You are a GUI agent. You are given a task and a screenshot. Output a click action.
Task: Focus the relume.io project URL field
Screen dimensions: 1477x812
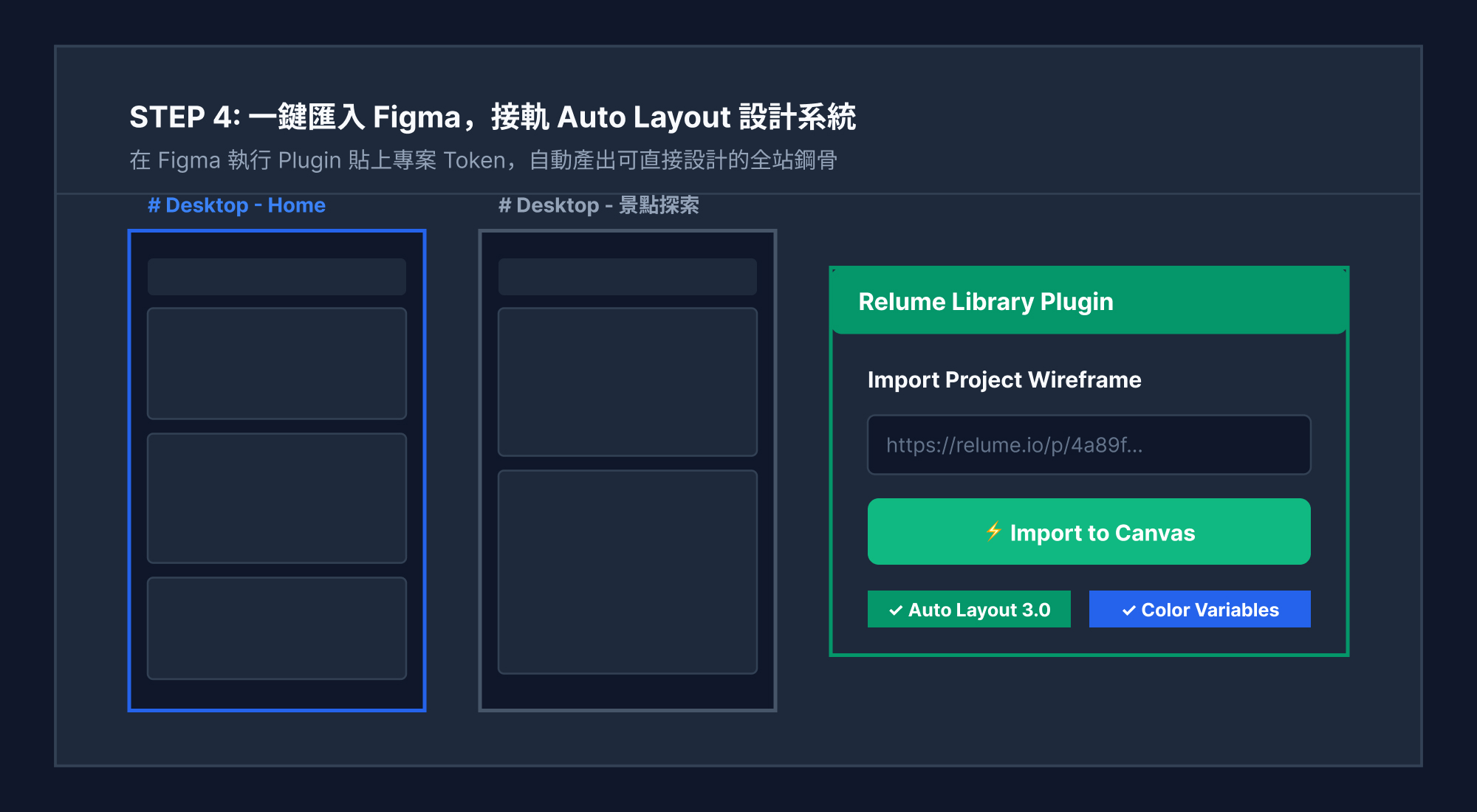(x=1089, y=444)
